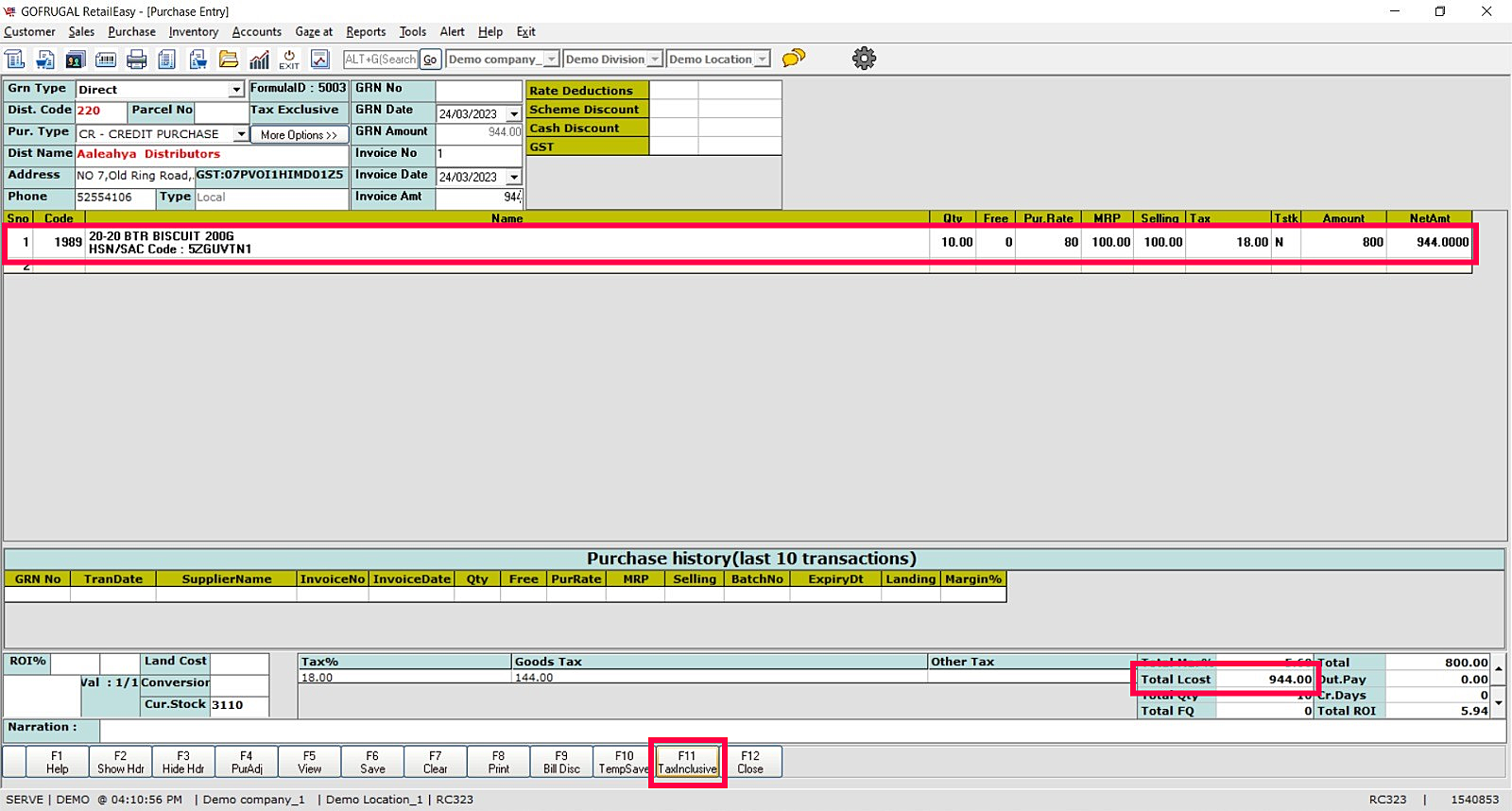Expand the Demo Location dropdown
This screenshot has height=811, width=1512.
coord(762,60)
